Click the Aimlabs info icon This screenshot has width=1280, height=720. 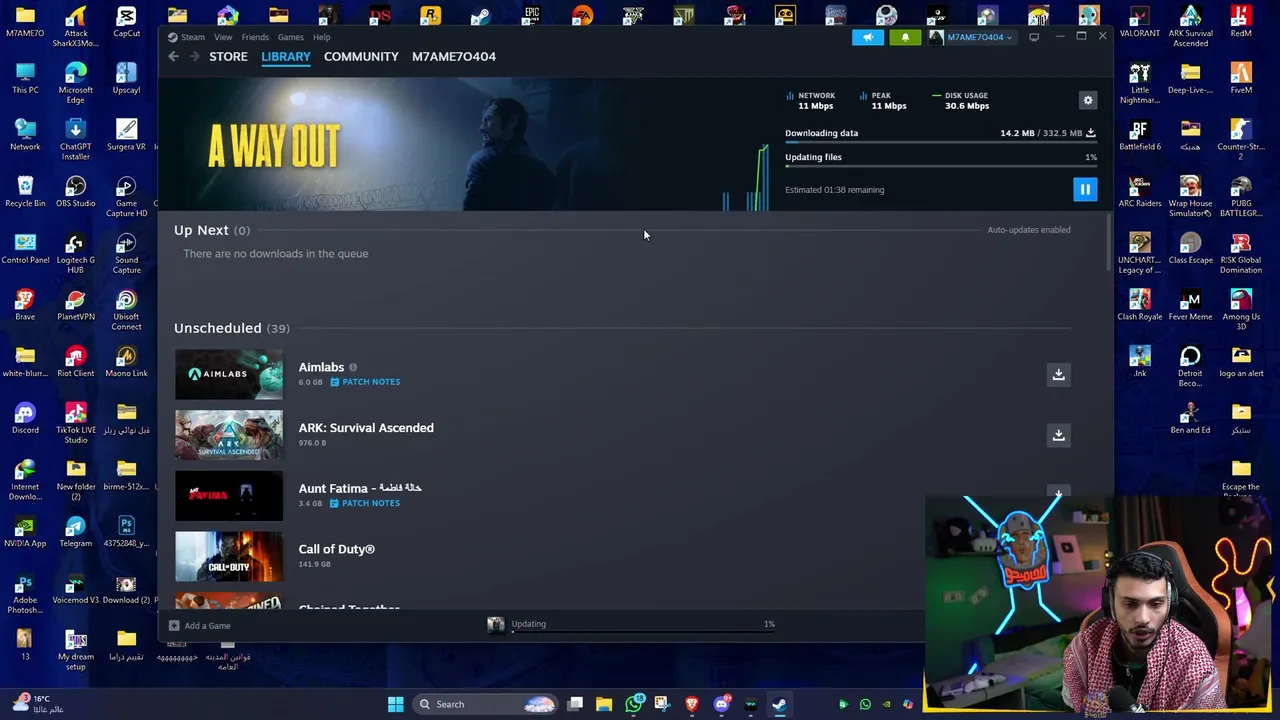pyautogui.click(x=353, y=367)
